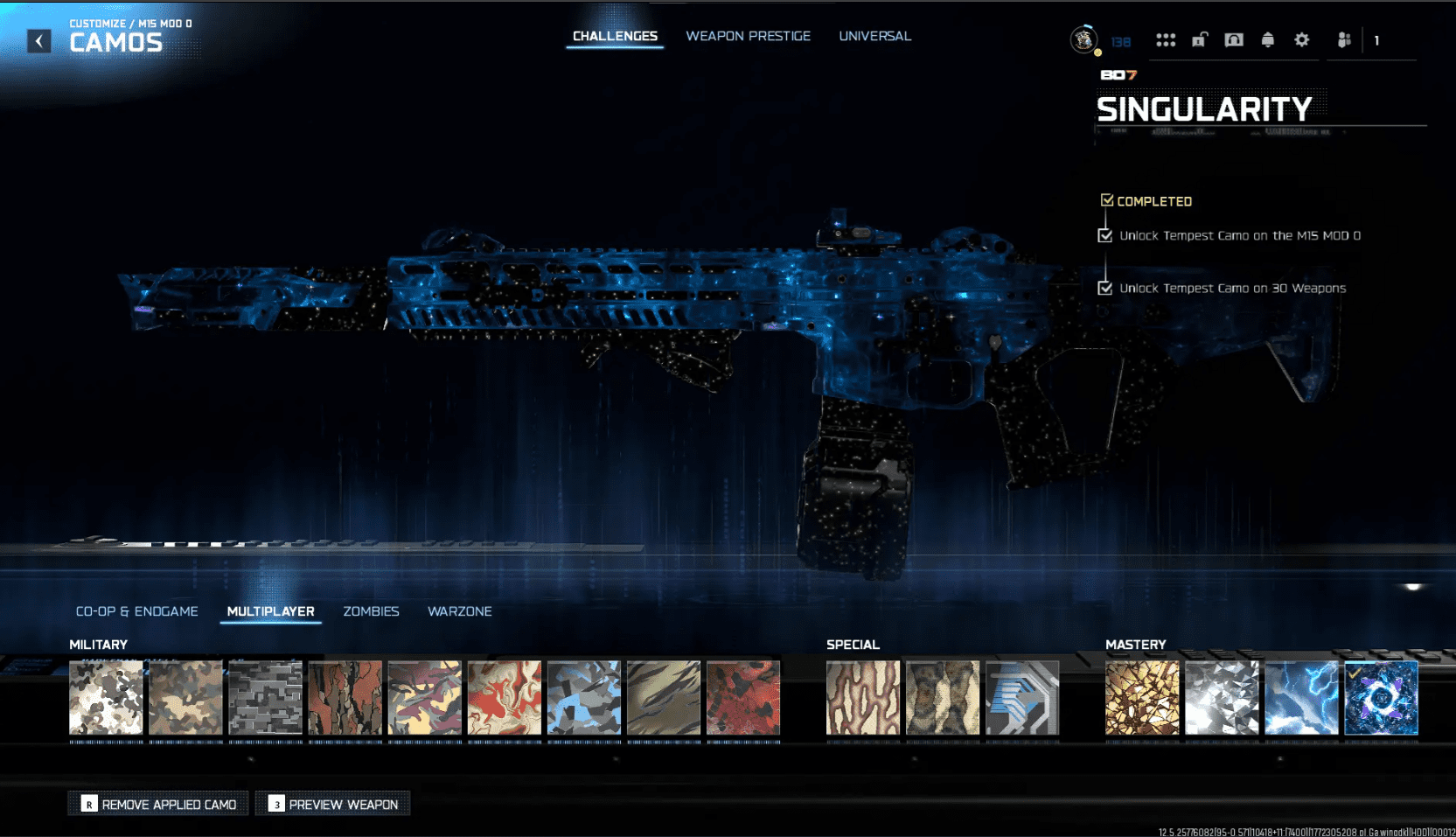
Task: Click the Singularity camo title
Action: point(1204,109)
